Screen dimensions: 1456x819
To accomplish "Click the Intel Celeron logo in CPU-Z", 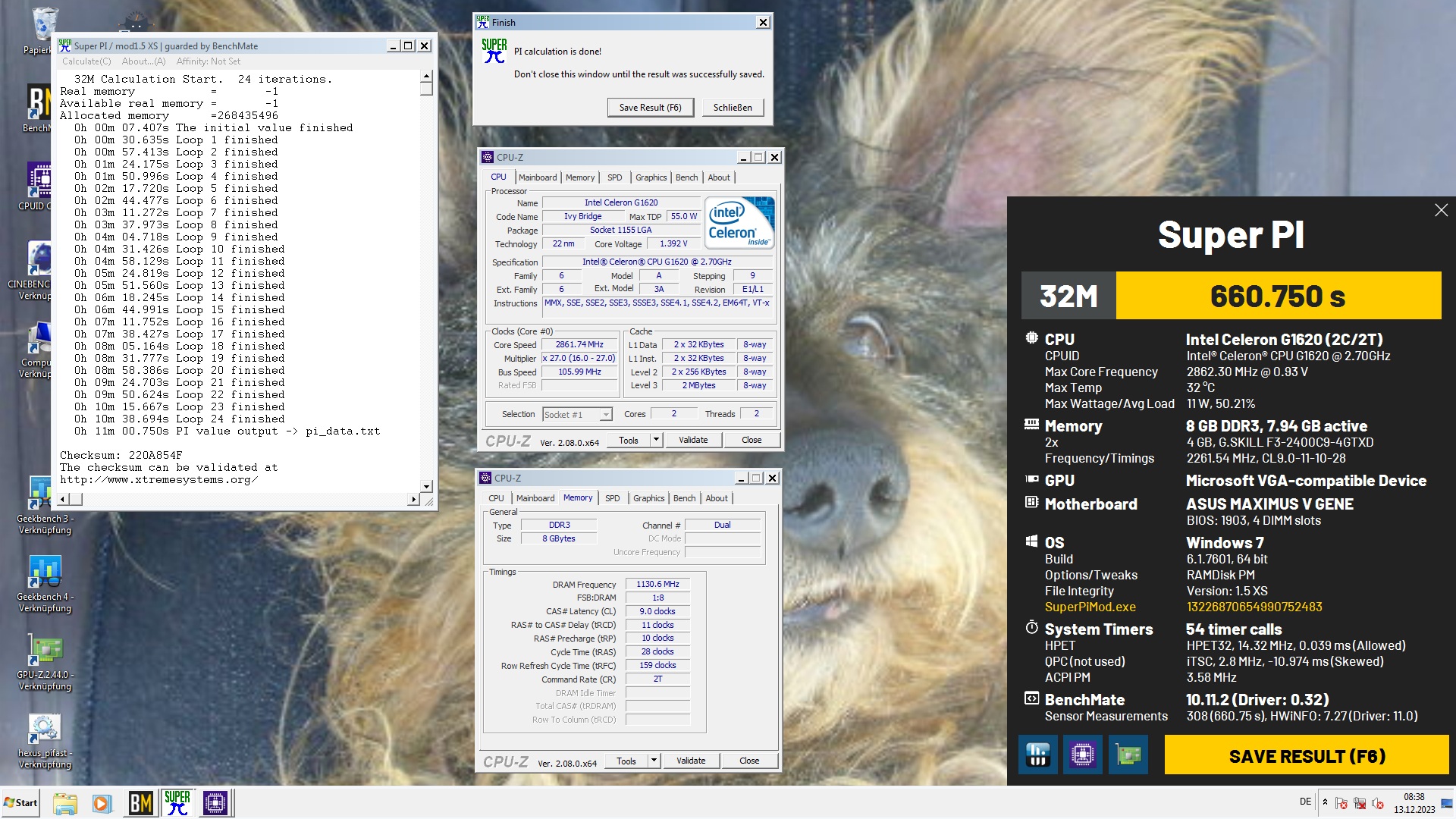I will click(x=739, y=222).
